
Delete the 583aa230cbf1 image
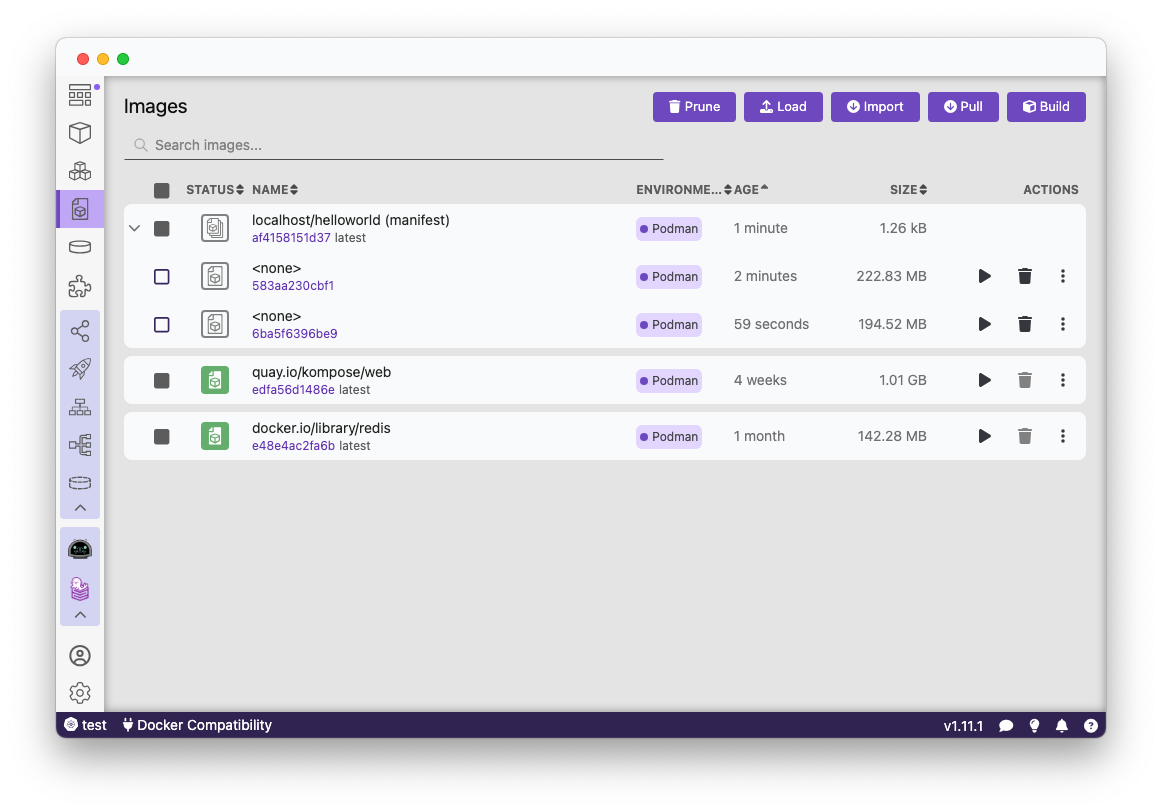point(1024,276)
